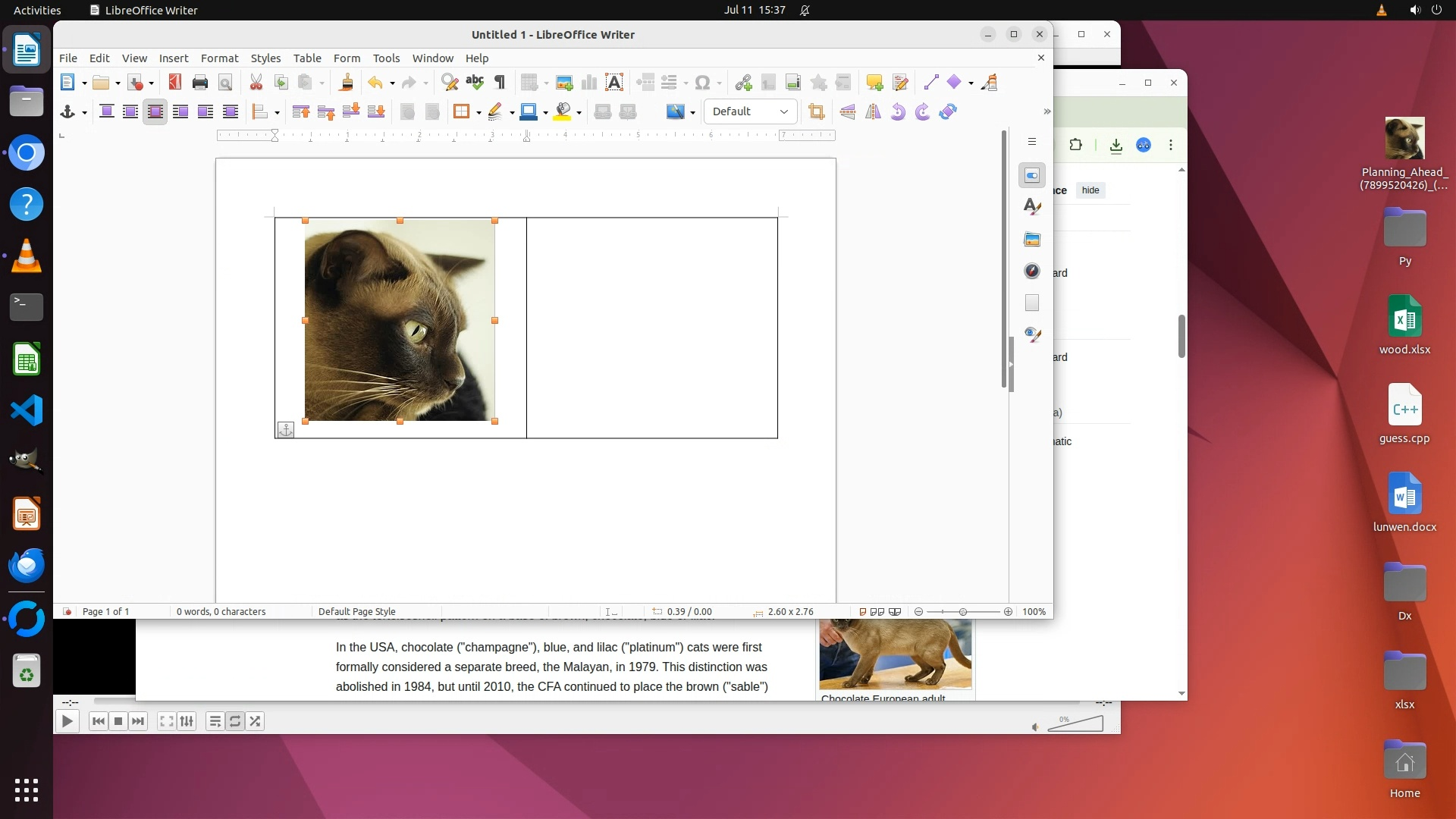Screen dimensions: 1456x819
Task: Rotate image 90° left
Action: 898,112
